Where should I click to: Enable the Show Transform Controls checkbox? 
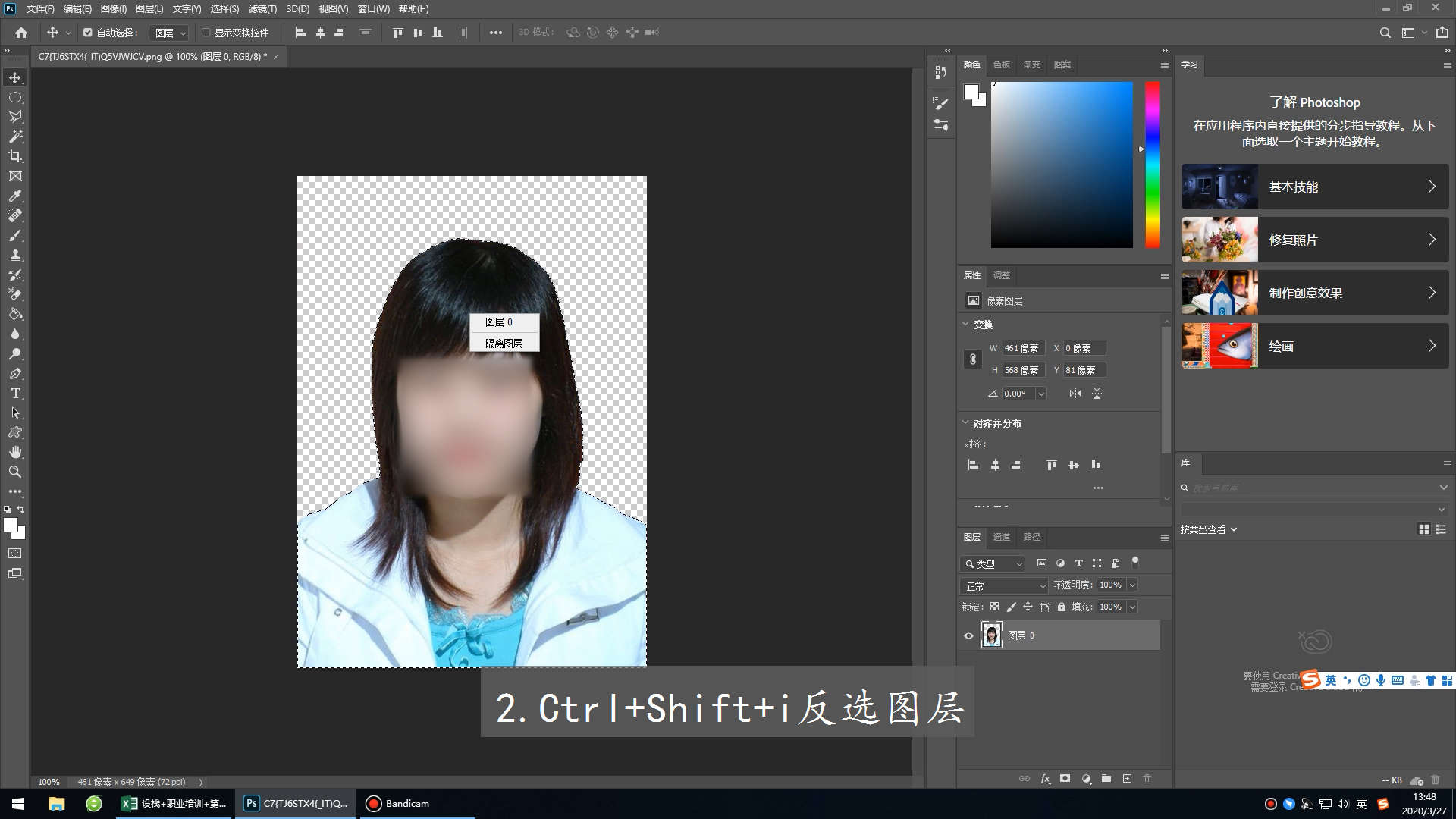(x=206, y=33)
